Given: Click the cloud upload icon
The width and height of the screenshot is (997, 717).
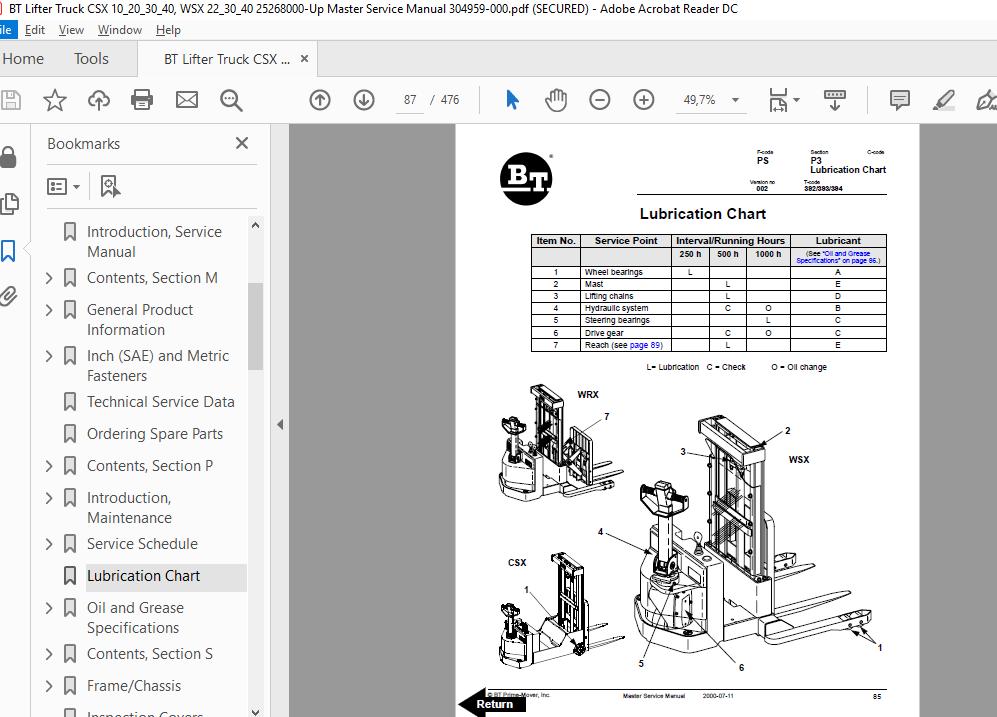Looking at the screenshot, I should point(99,100).
